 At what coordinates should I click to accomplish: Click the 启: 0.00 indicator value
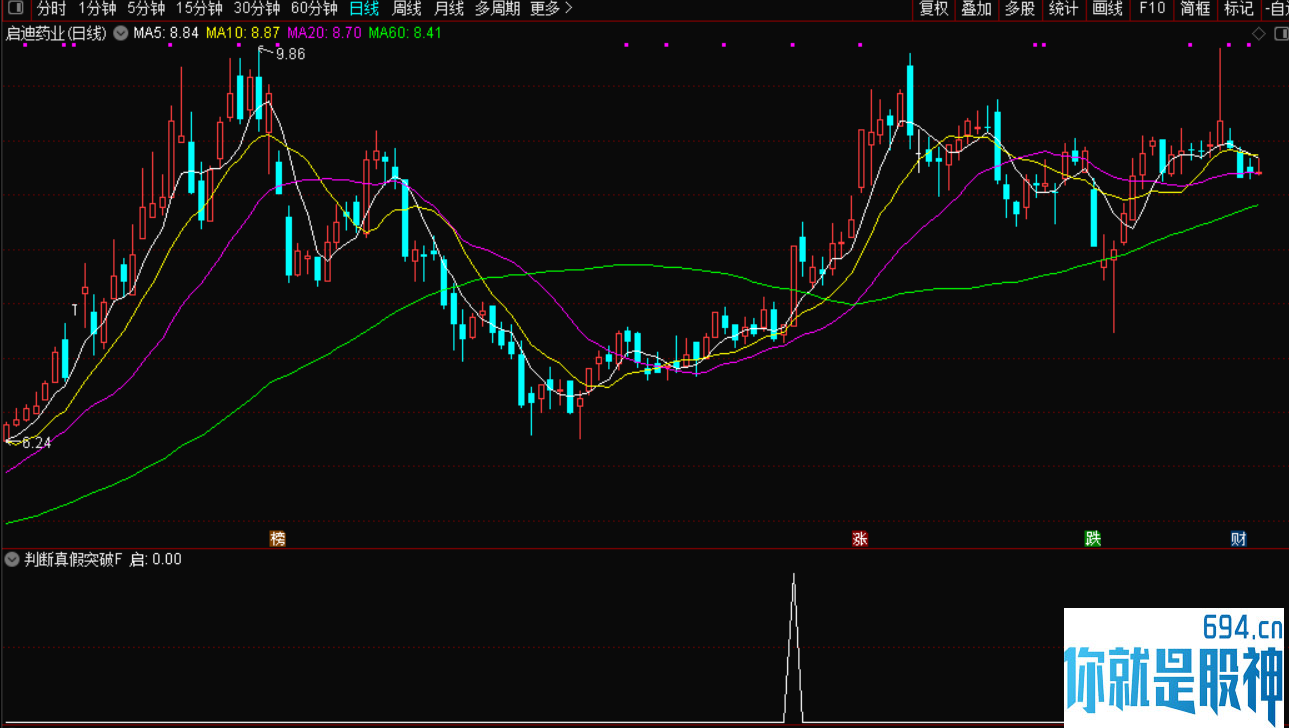(156, 559)
